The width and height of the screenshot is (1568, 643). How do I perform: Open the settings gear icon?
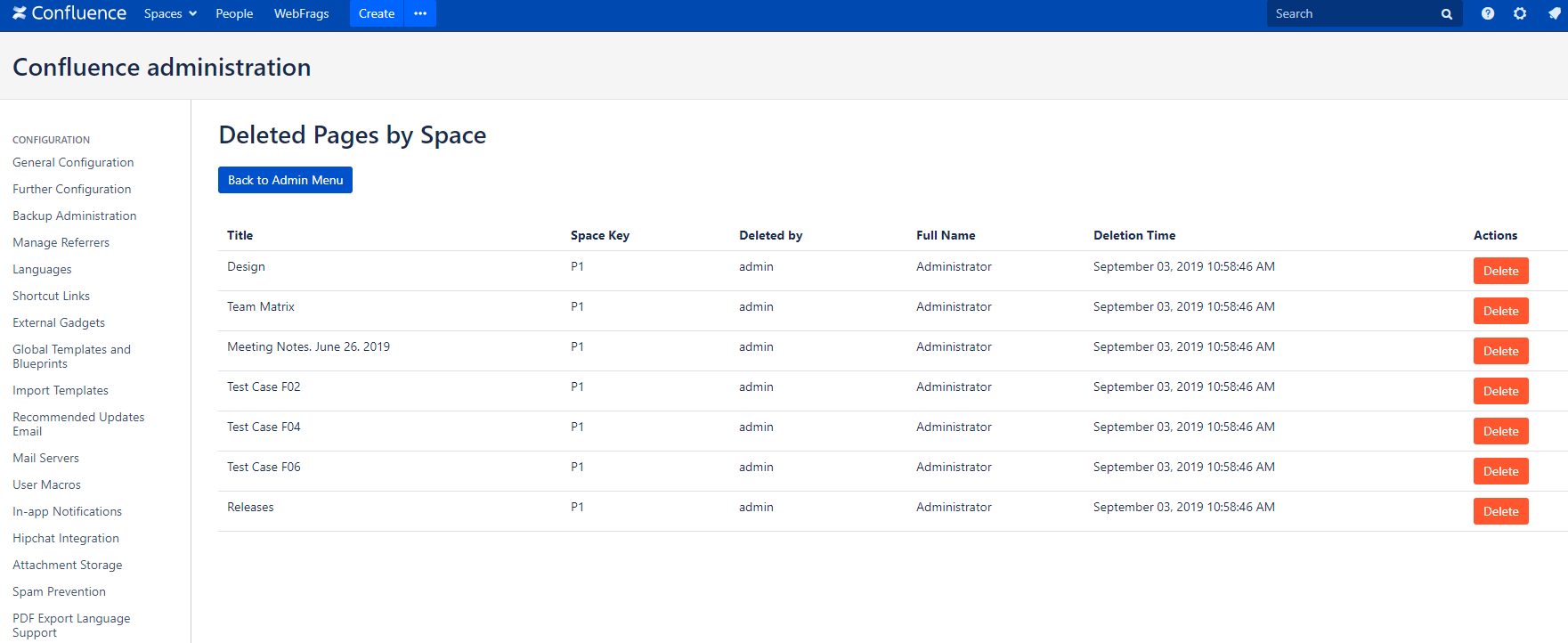(1520, 13)
